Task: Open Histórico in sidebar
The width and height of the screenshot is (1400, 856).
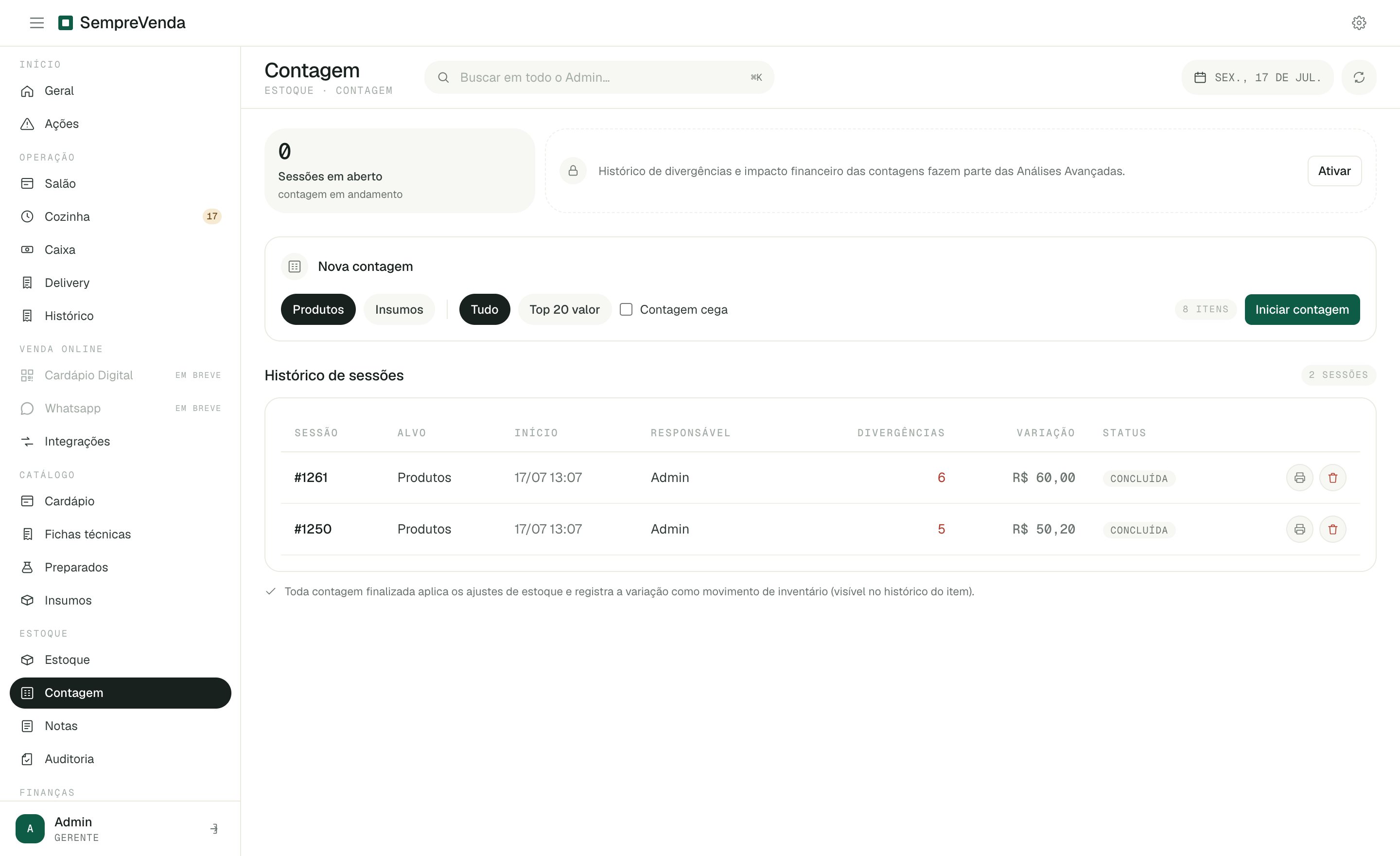Action: click(x=121, y=316)
